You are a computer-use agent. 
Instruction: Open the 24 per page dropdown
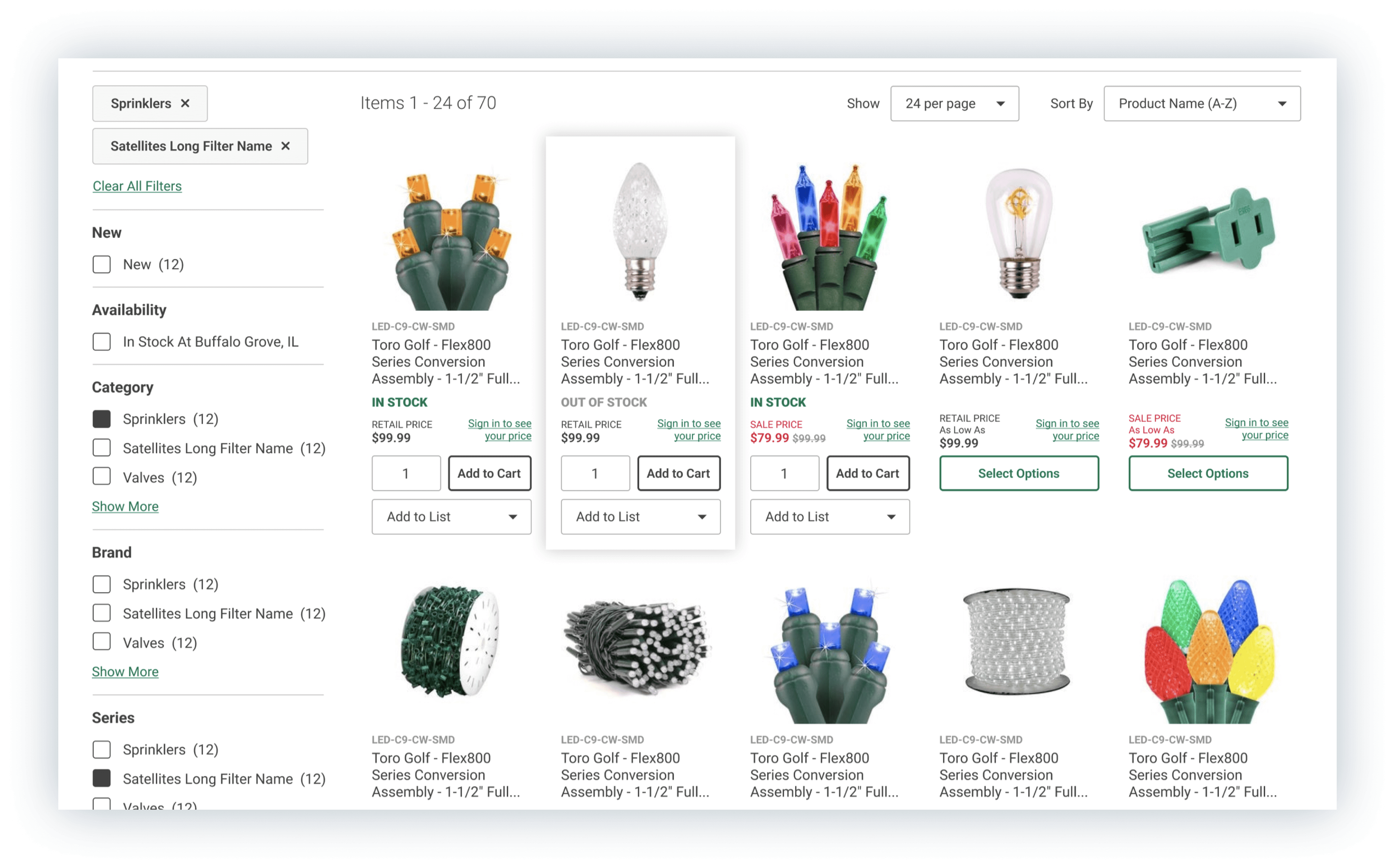click(x=954, y=103)
